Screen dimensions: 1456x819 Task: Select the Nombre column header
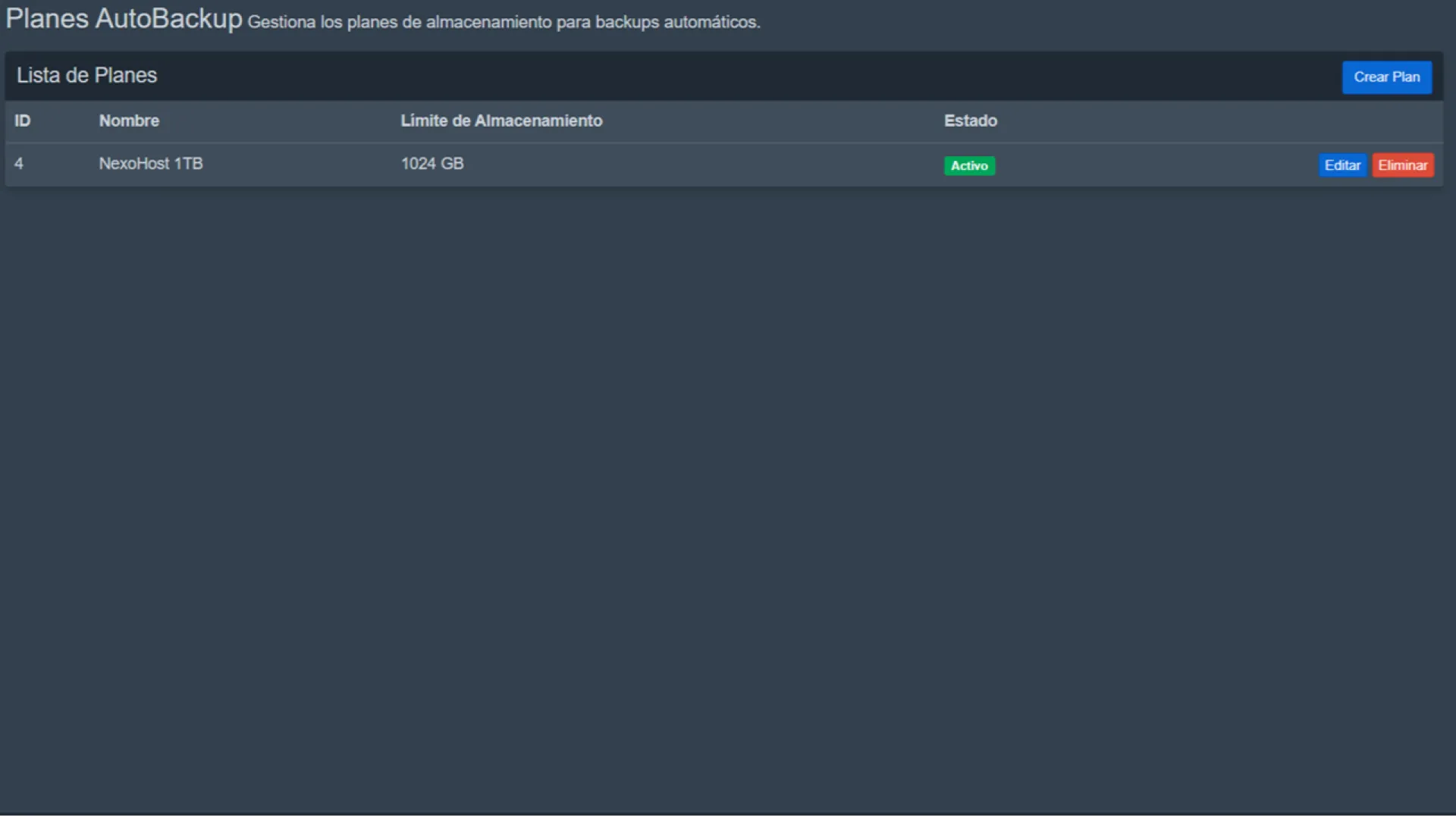[x=129, y=121]
